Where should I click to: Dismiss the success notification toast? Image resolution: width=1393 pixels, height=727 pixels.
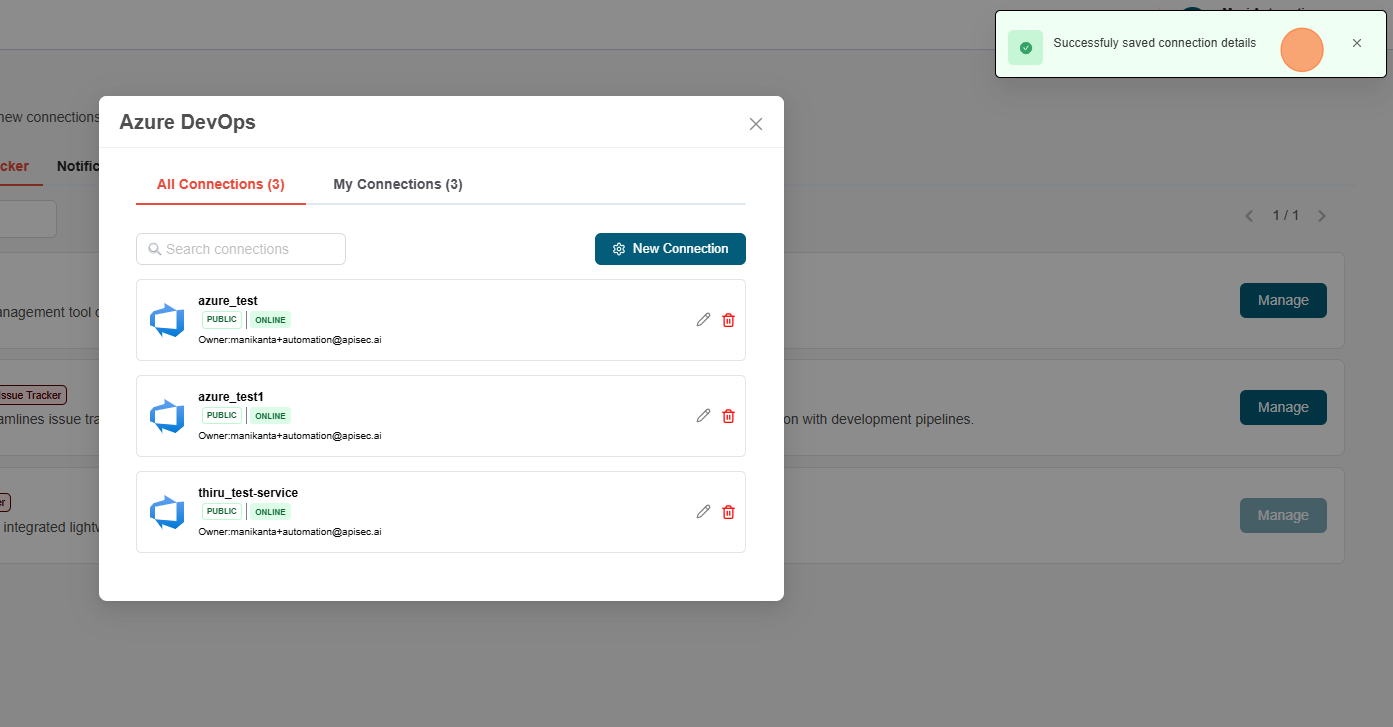point(1356,43)
